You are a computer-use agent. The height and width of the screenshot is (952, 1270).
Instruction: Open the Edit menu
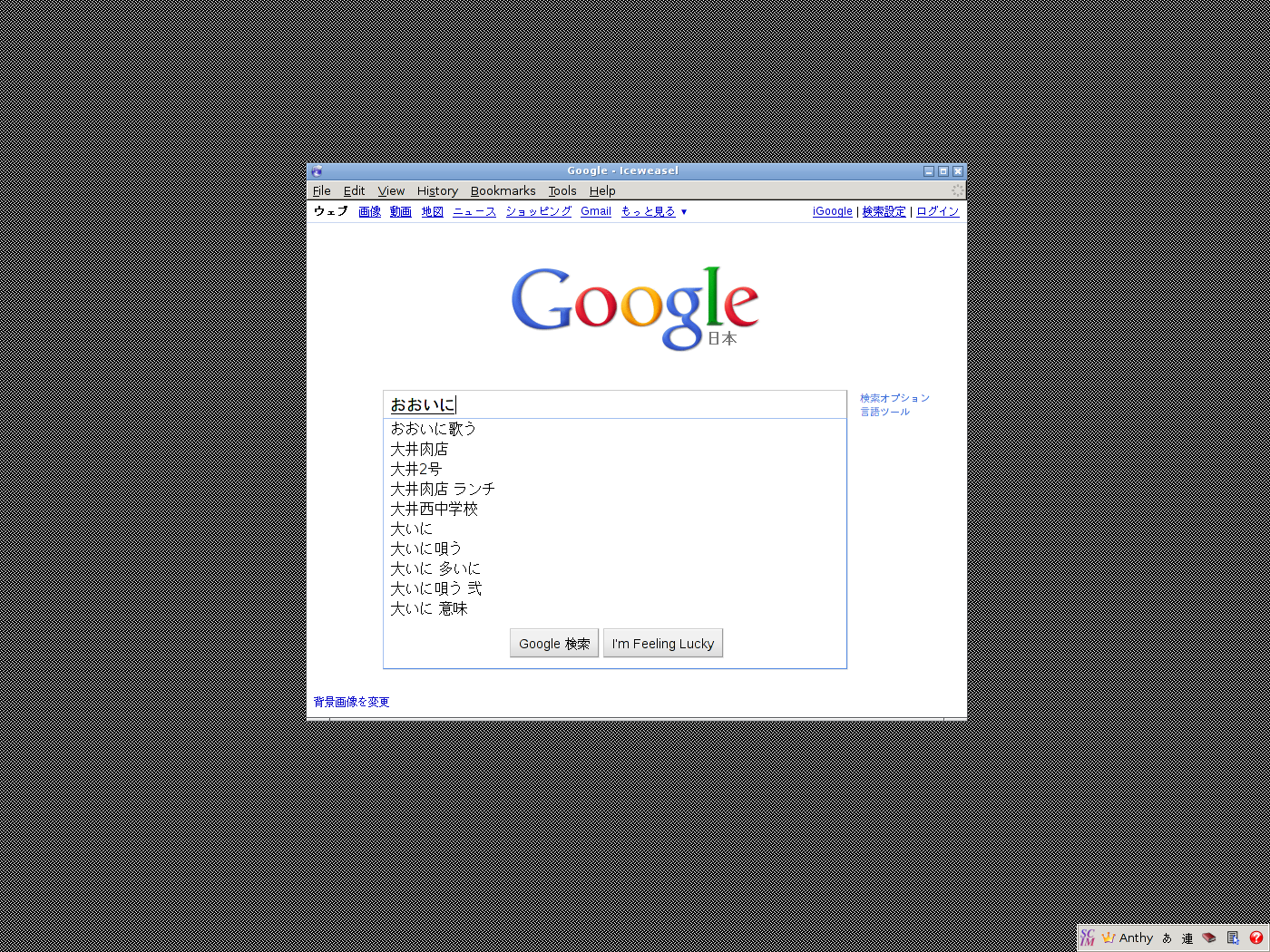354,190
